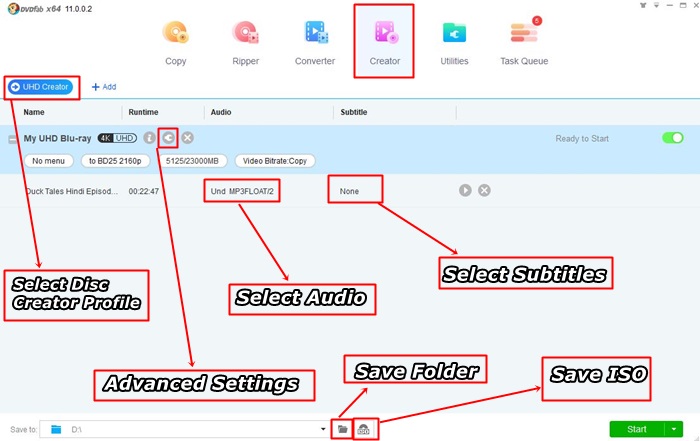Open the to BD25 2160p output option
Viewport: 700px width, 441px height.
click(x=115, y=161)
